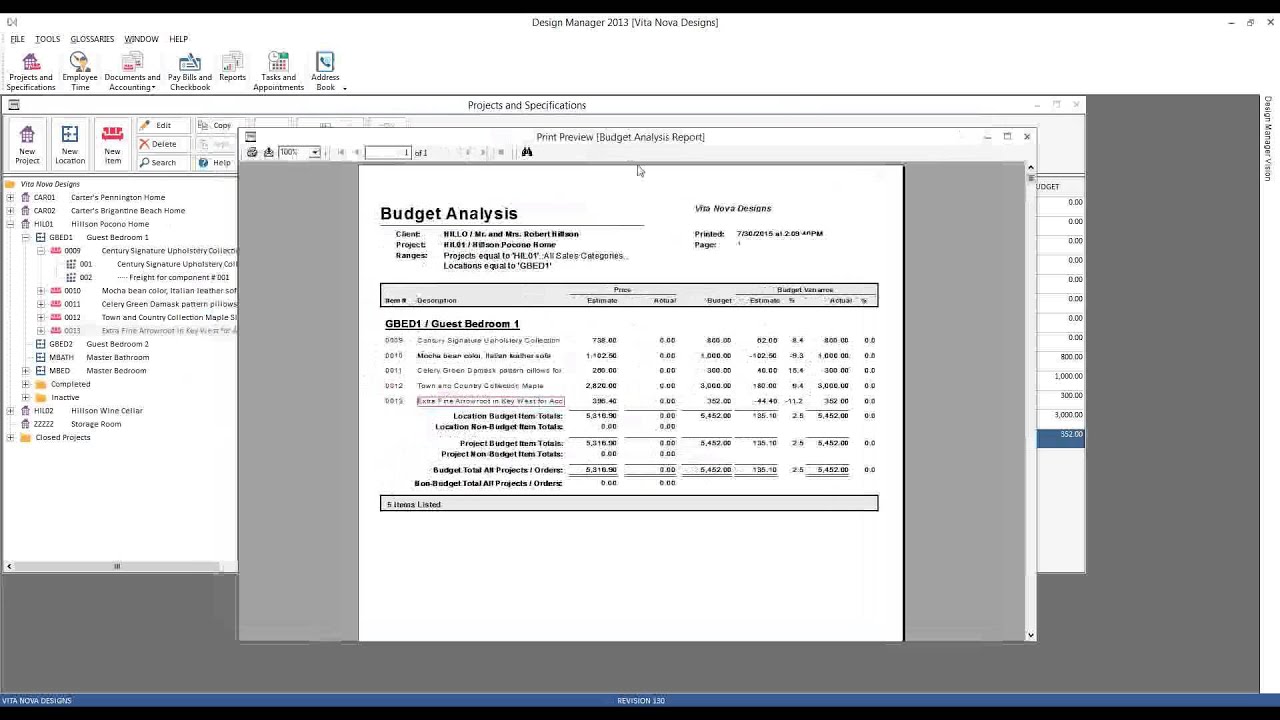Collapse the GBED1 Guest Bedroom 1 node
The height and width of the screenshot is (720, 1280).
26,237
